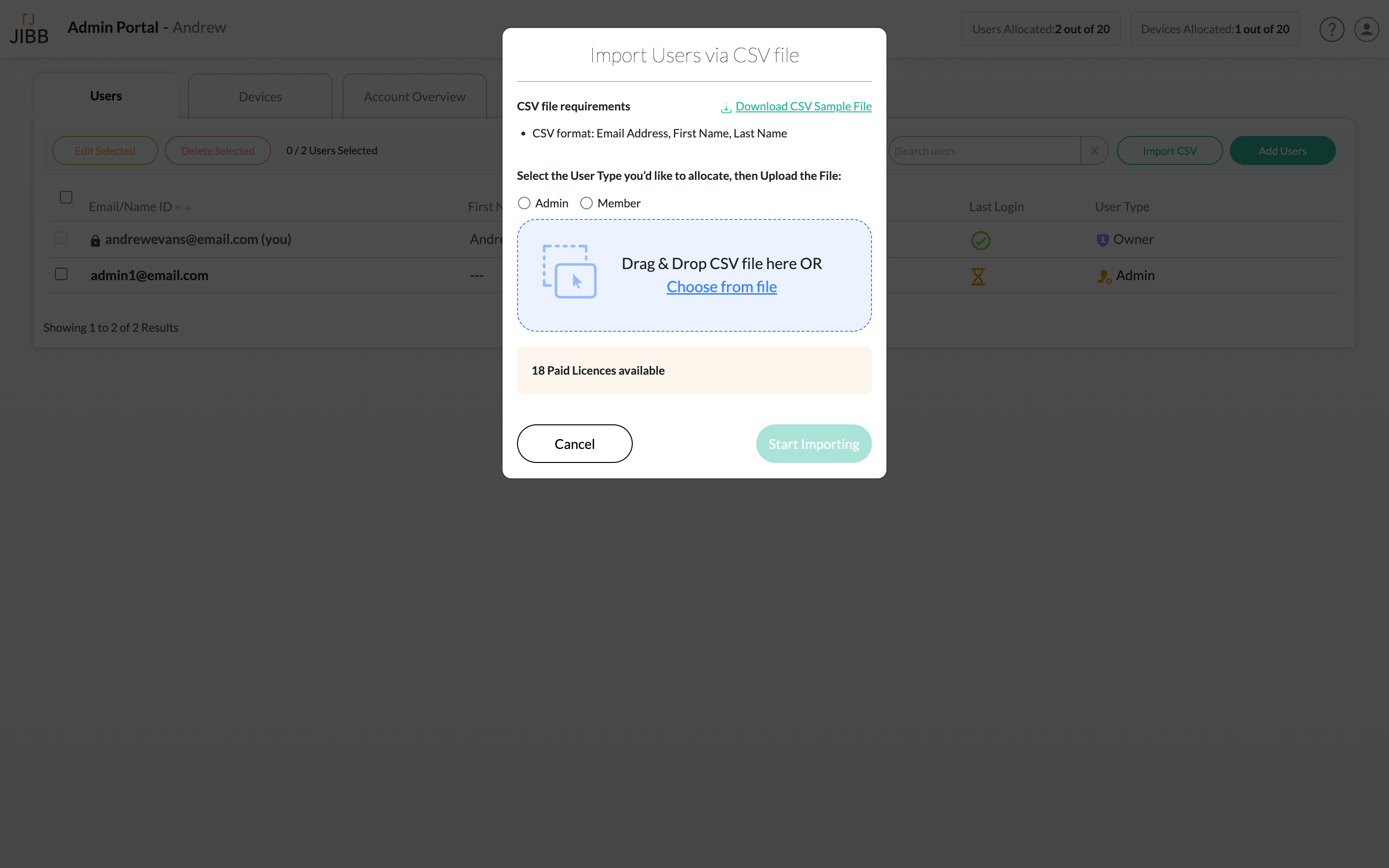
Task: Select the Member radio button
Action: tap(586, 203)
